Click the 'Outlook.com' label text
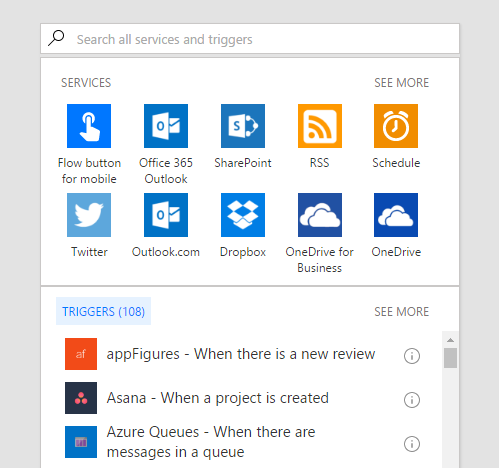The height and width of the screenshot is (468, 499). 166,252
